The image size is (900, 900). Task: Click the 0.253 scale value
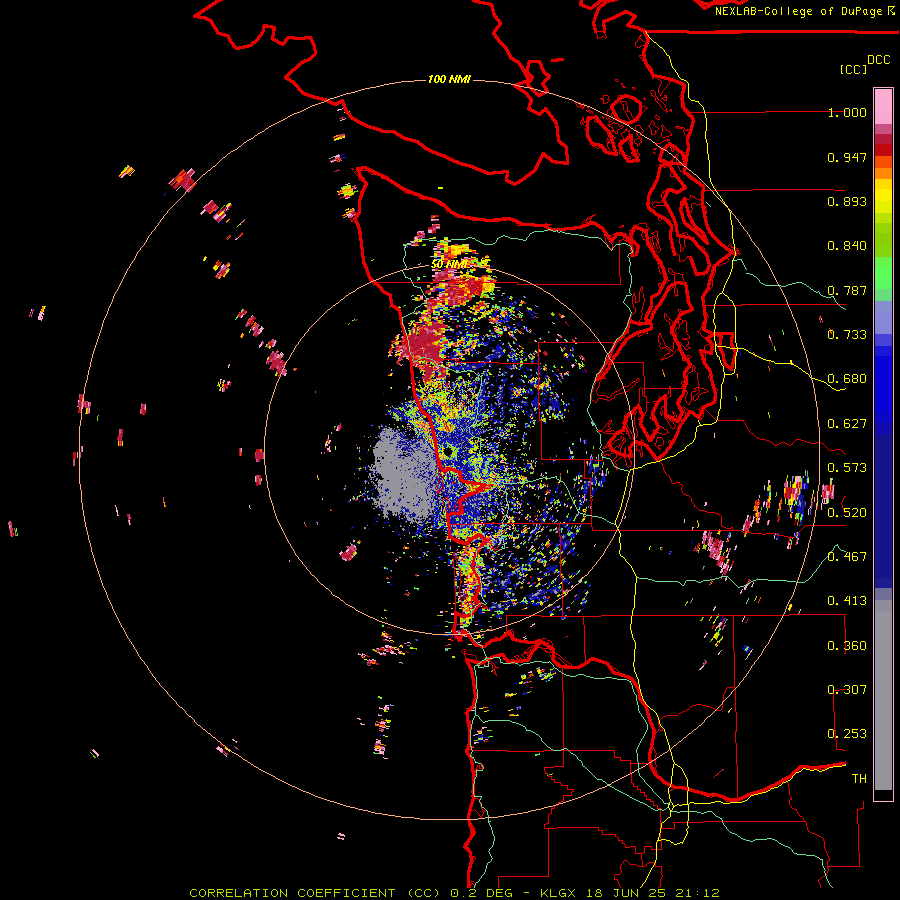[847, 734]
